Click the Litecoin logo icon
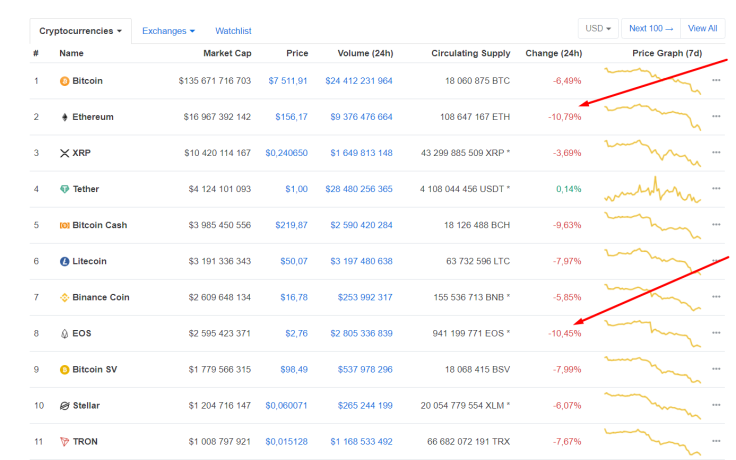The image size is (736, 460). click(64, 261)
